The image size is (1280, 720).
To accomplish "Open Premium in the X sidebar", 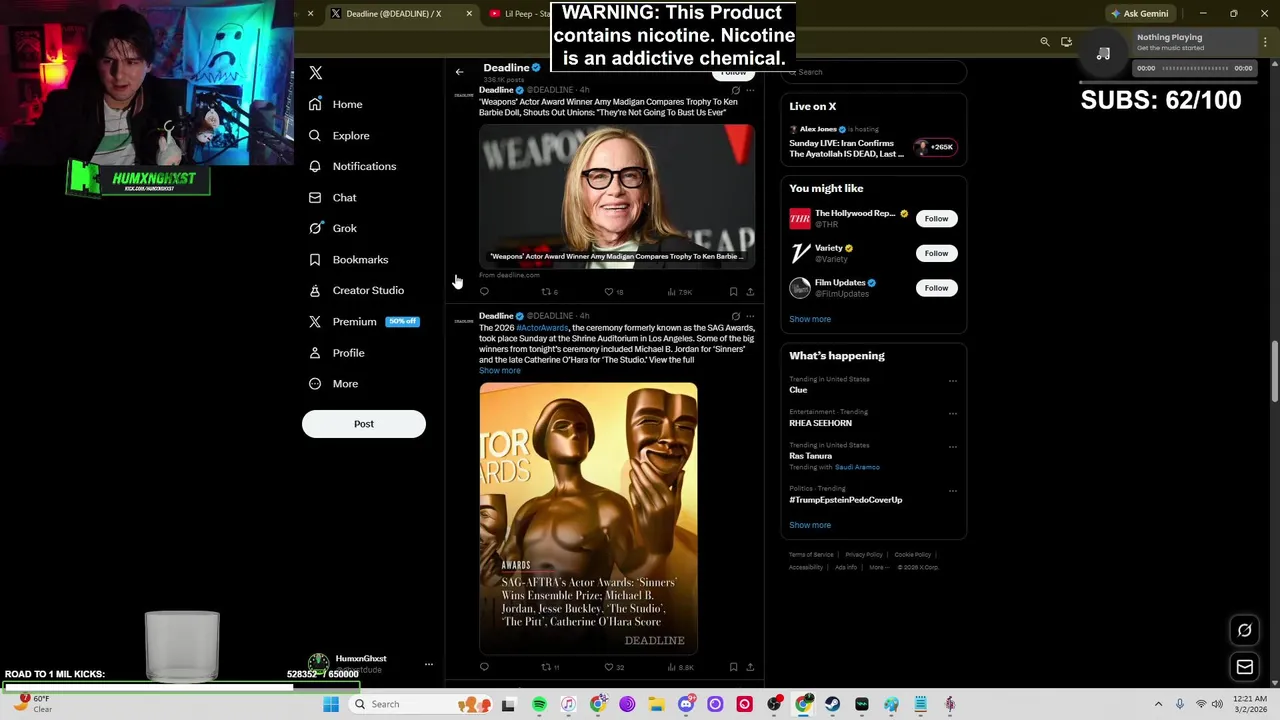I will tap(363, 321).
